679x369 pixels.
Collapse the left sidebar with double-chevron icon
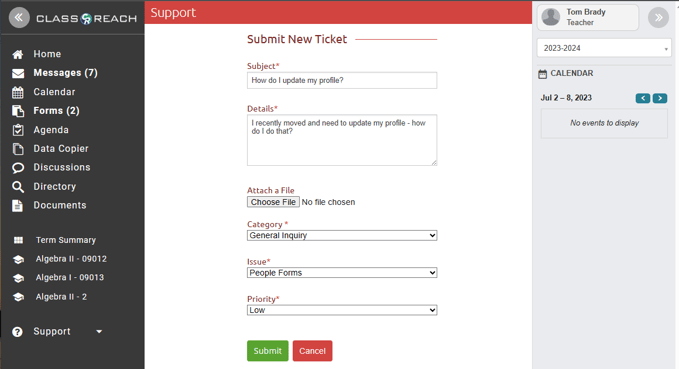(19, 18)
